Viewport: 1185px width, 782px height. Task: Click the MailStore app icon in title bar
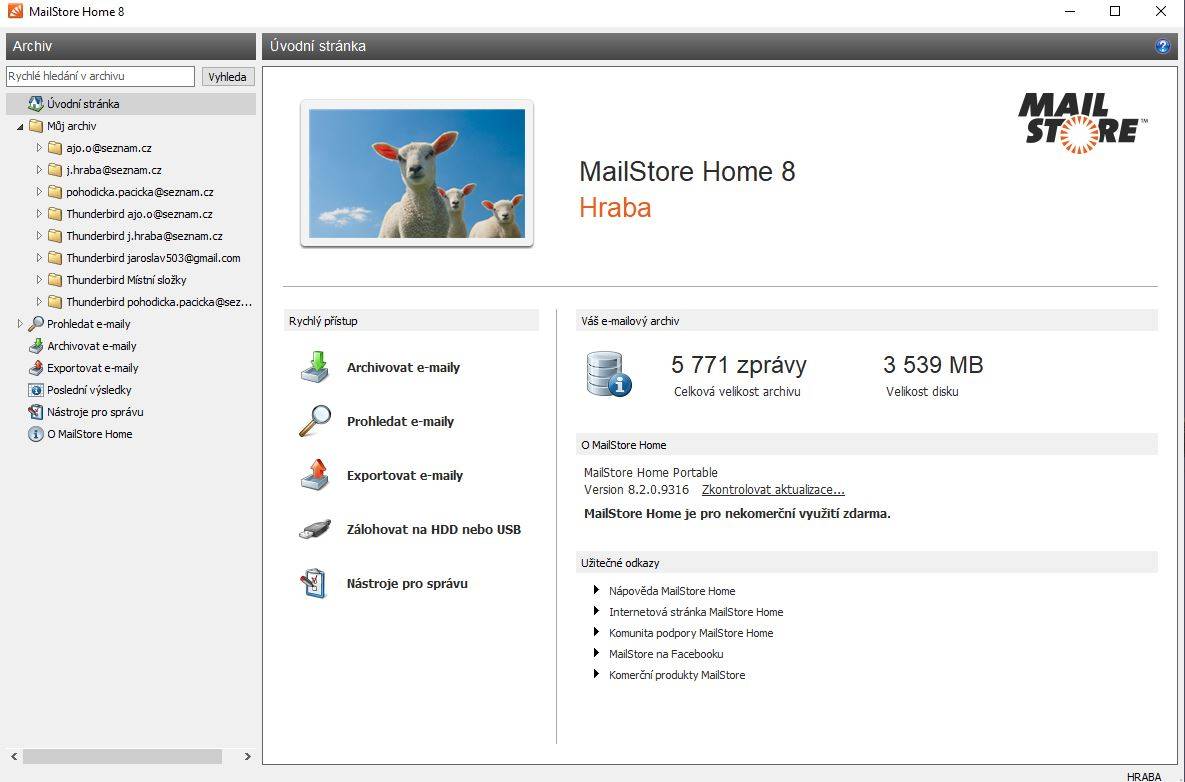[x=14, y=11]
